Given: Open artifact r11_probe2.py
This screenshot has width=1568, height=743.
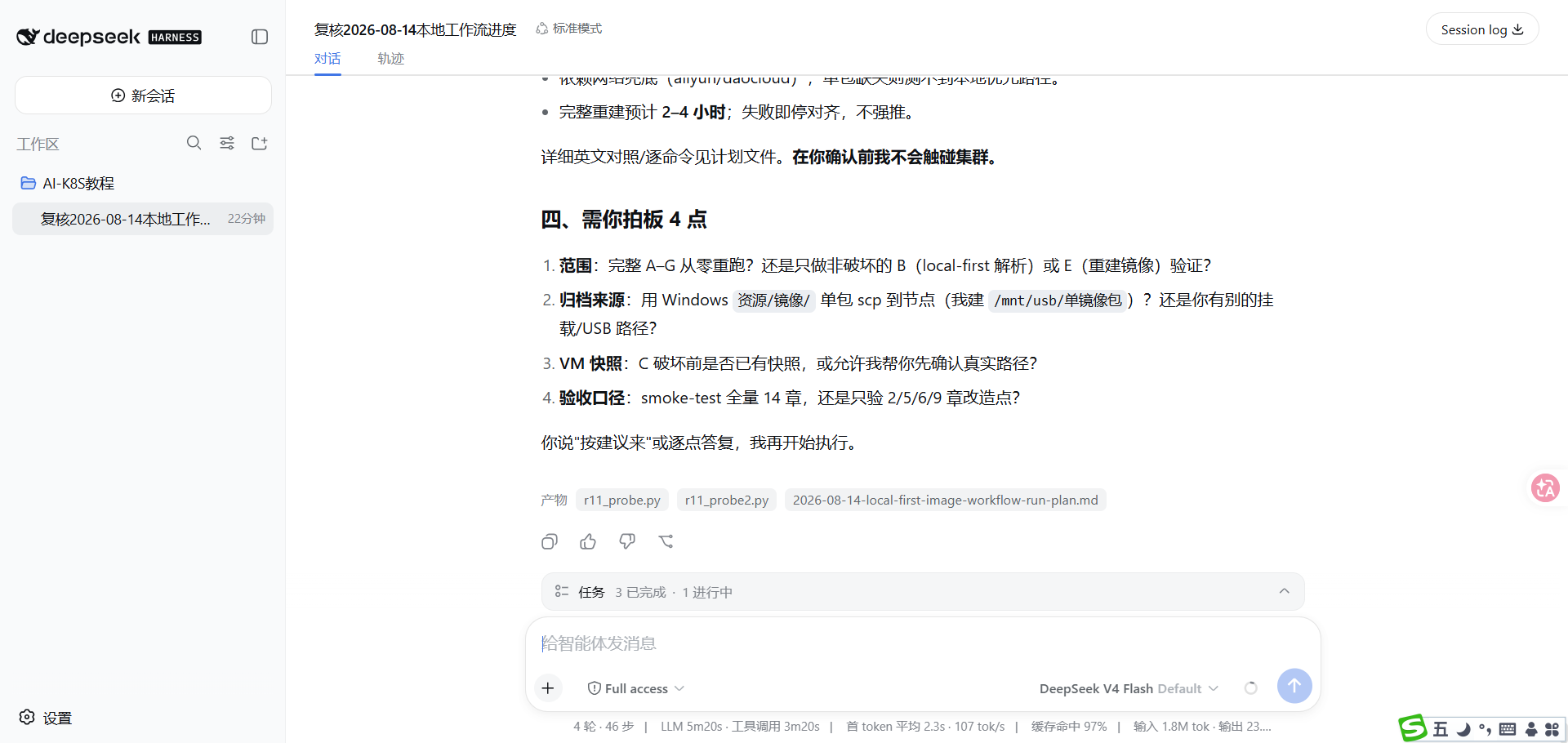Looking at the screenshot, I should click(x=727, y=500).
